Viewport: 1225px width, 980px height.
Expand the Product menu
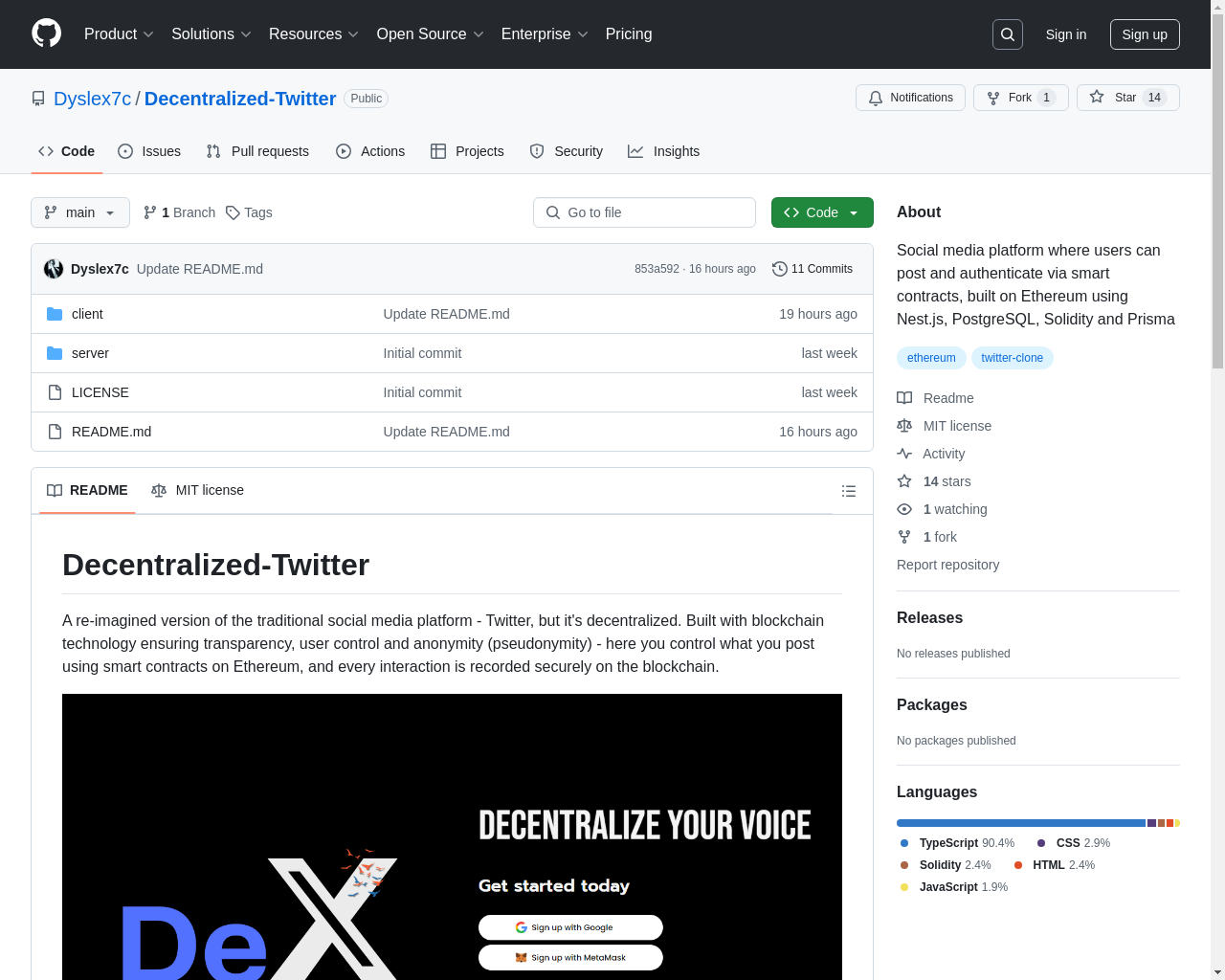coord(119,34)
